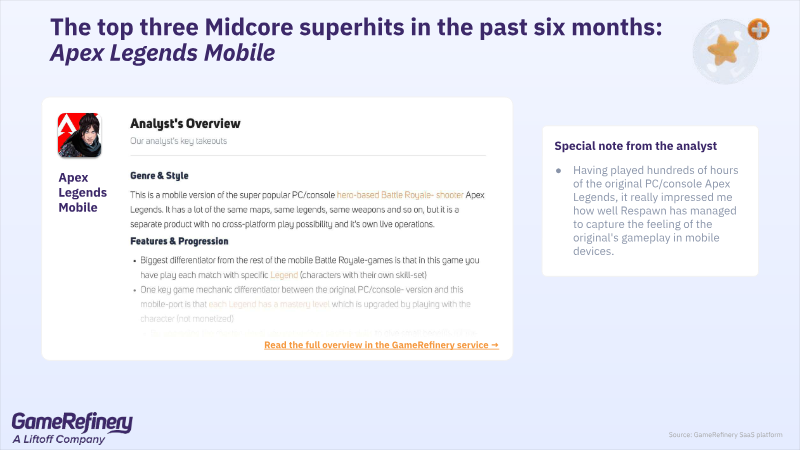Click the star bubble icon
Viewport: 800px width, 450px height.
pos(725,52)
